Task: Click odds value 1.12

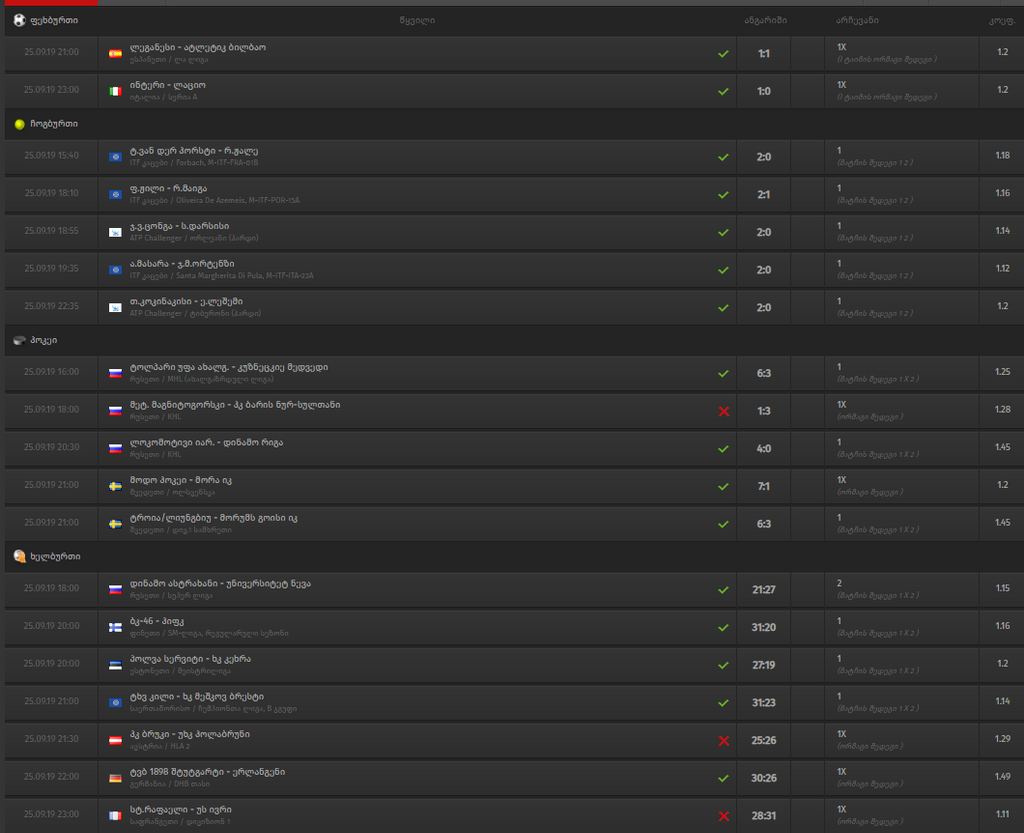Action: point(1002,268)
